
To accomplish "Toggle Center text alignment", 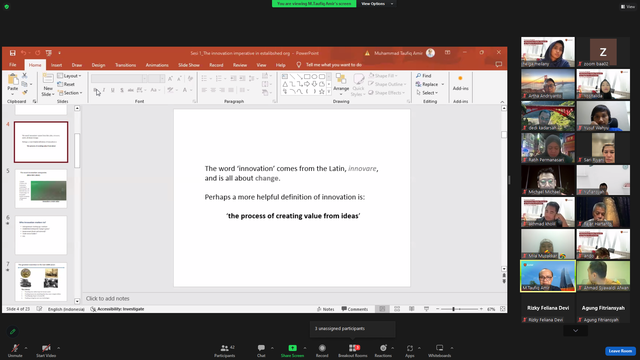I will pyautogui.click(x=213, y=90).
